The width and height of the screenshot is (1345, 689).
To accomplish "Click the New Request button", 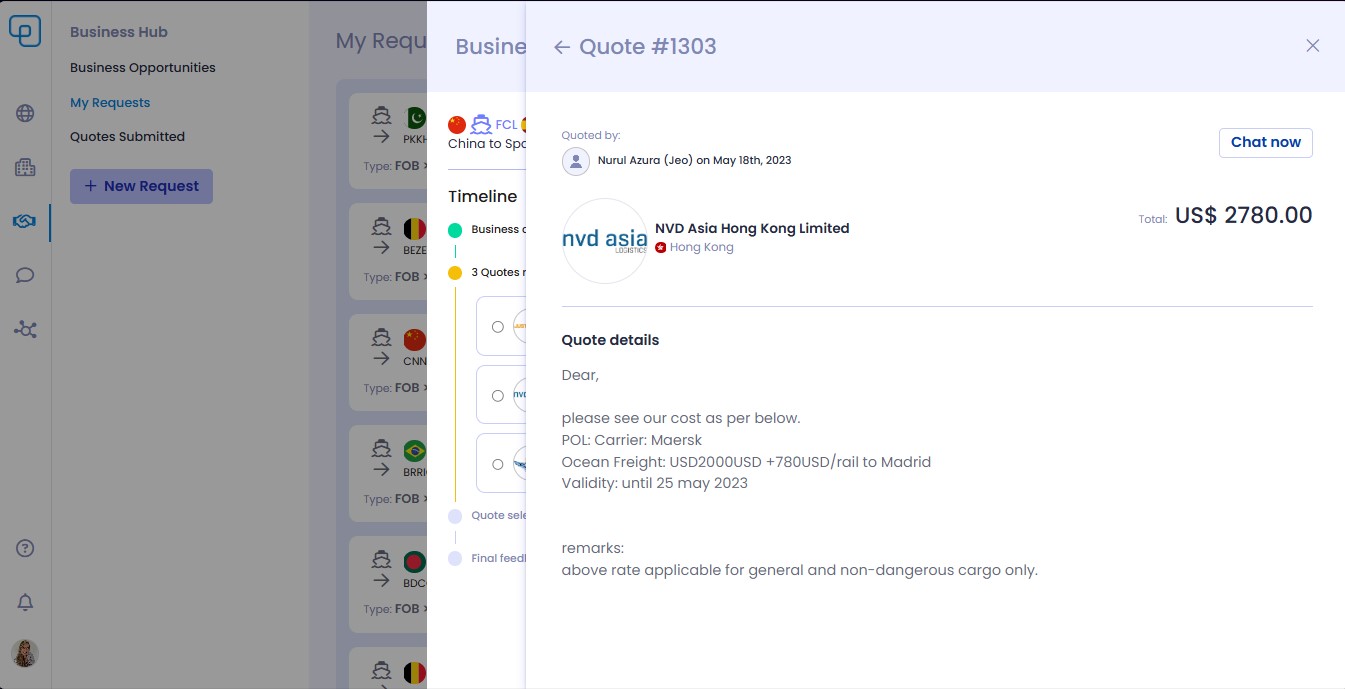I will [141, 186].
